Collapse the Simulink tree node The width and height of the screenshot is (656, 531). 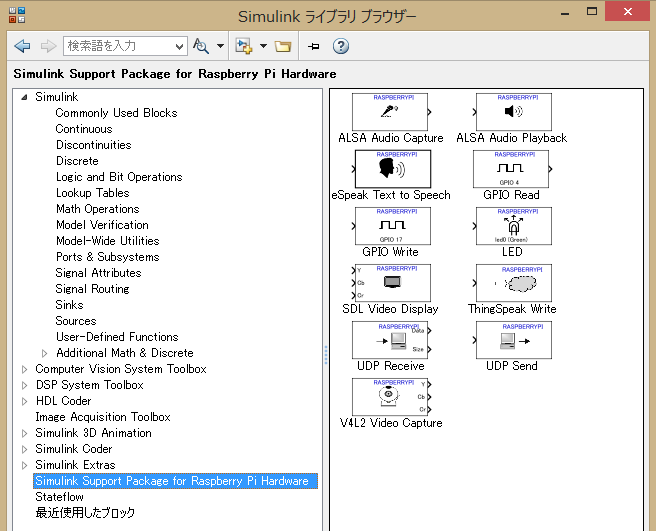pyautogui.click(x=25, y=97)
